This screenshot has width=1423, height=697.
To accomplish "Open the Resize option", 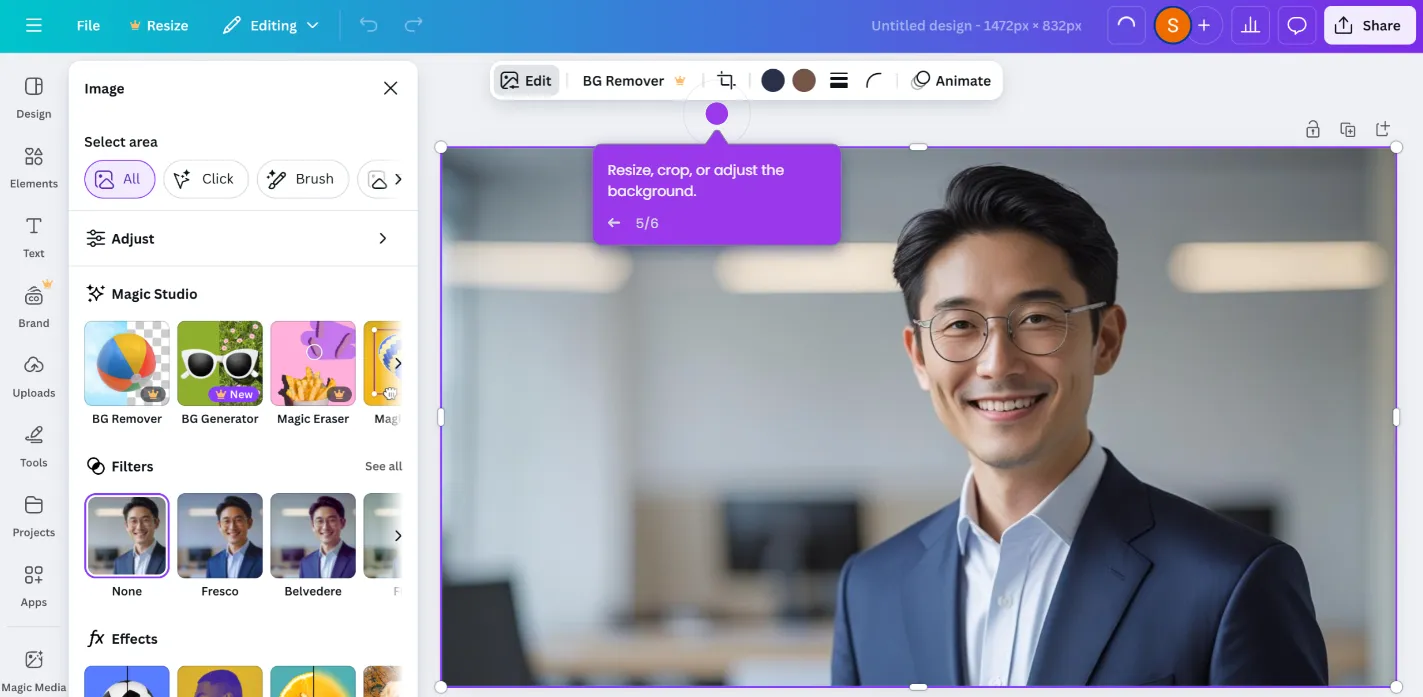I will 158,26.
